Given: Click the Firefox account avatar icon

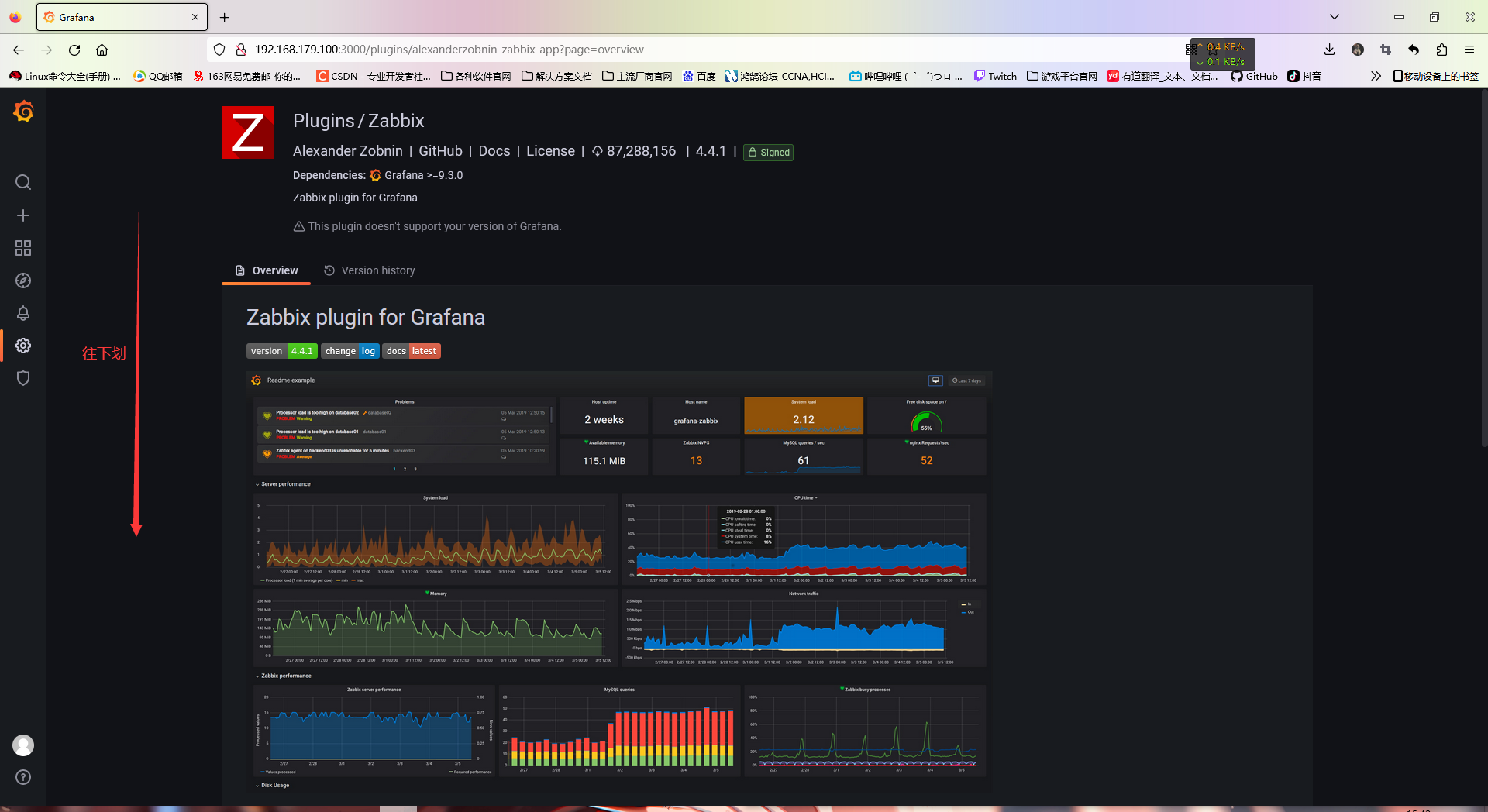Looking at the screenshot, I should click(1357, 50).
